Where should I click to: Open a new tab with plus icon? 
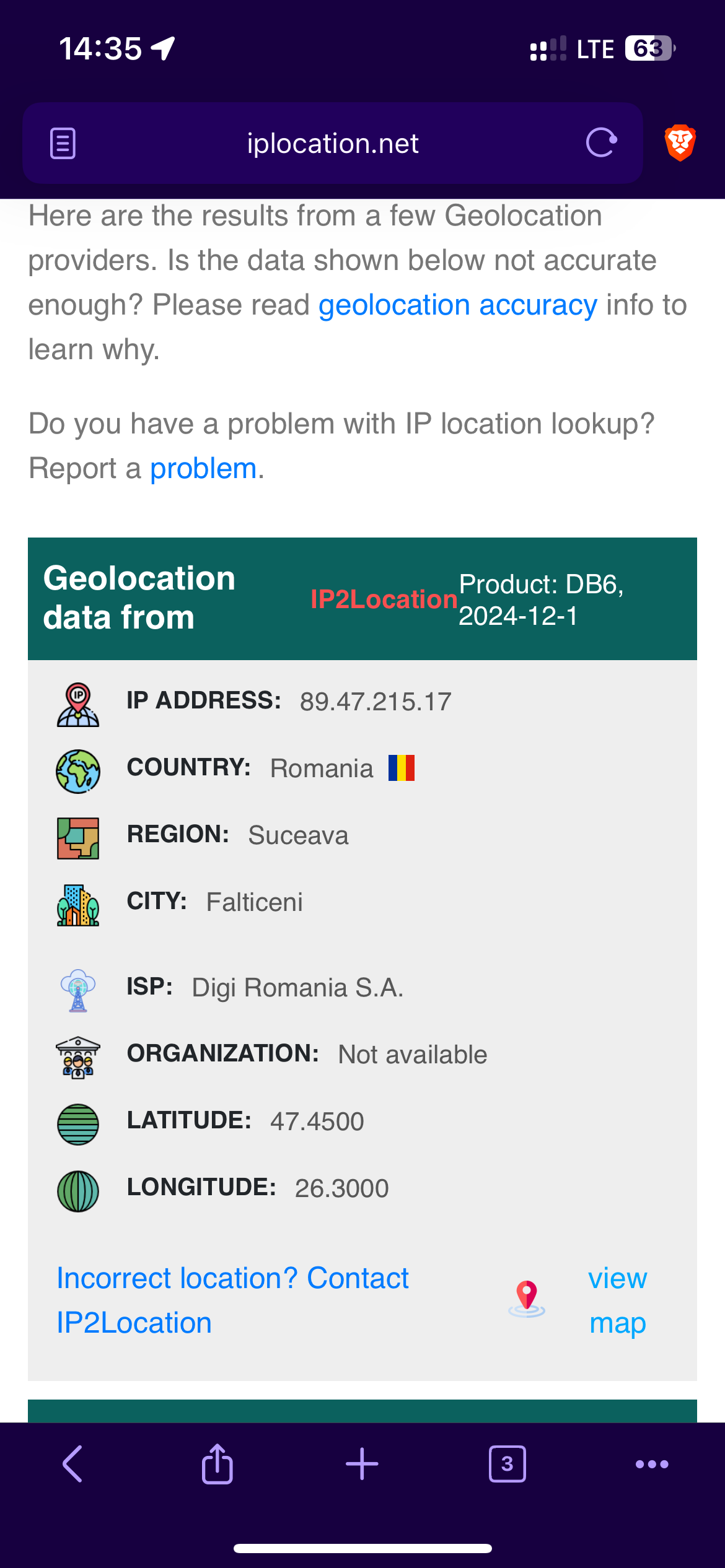coord(362,1464)
